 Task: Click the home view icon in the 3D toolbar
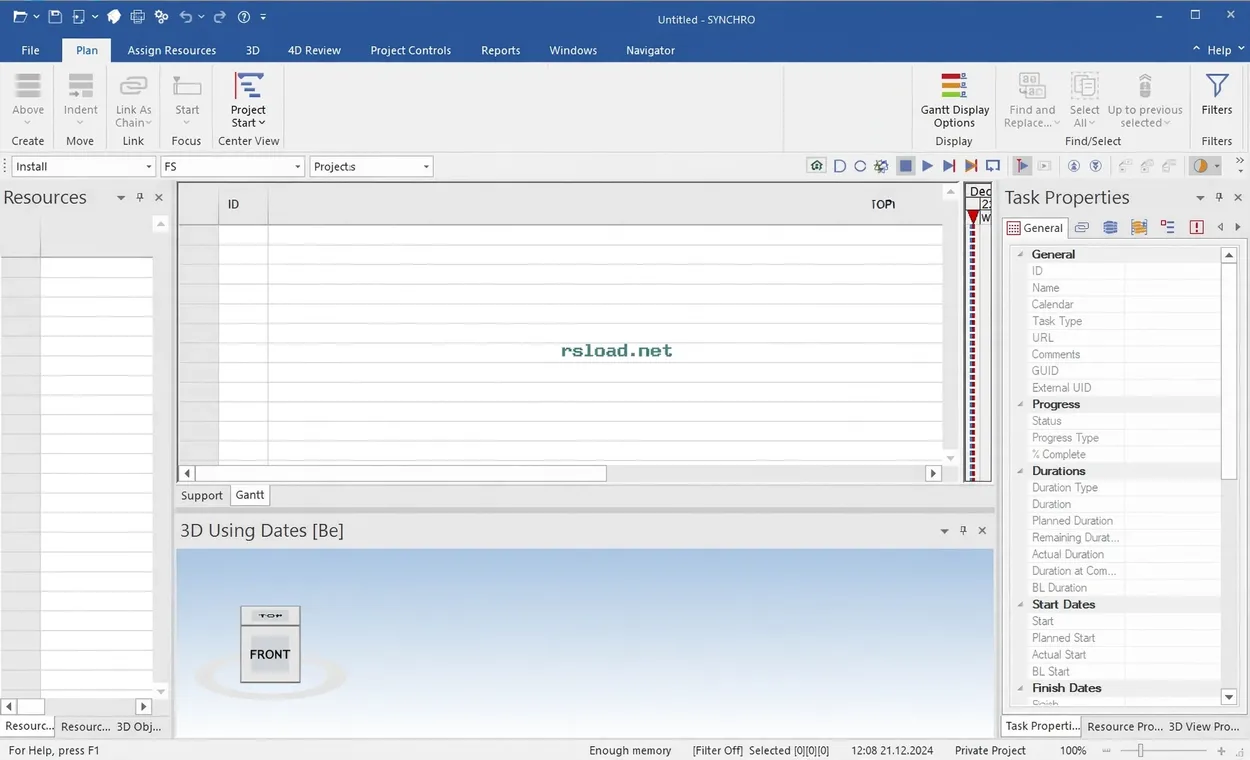[817, 166]
